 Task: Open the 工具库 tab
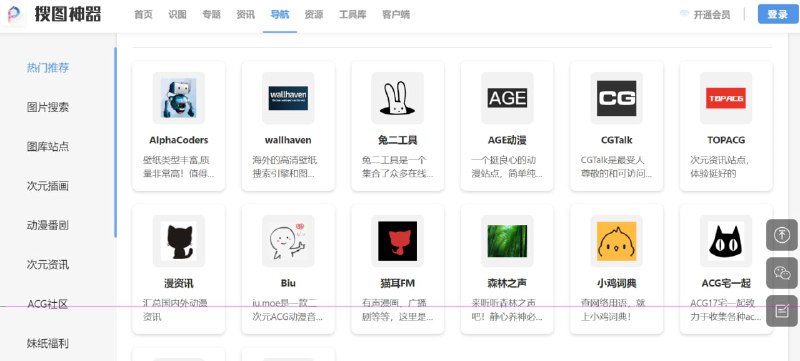click(353, 15)
